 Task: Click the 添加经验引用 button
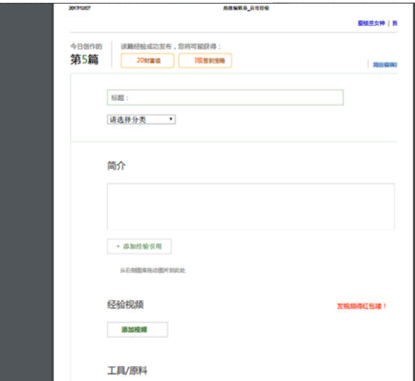(x=139, y=246)
